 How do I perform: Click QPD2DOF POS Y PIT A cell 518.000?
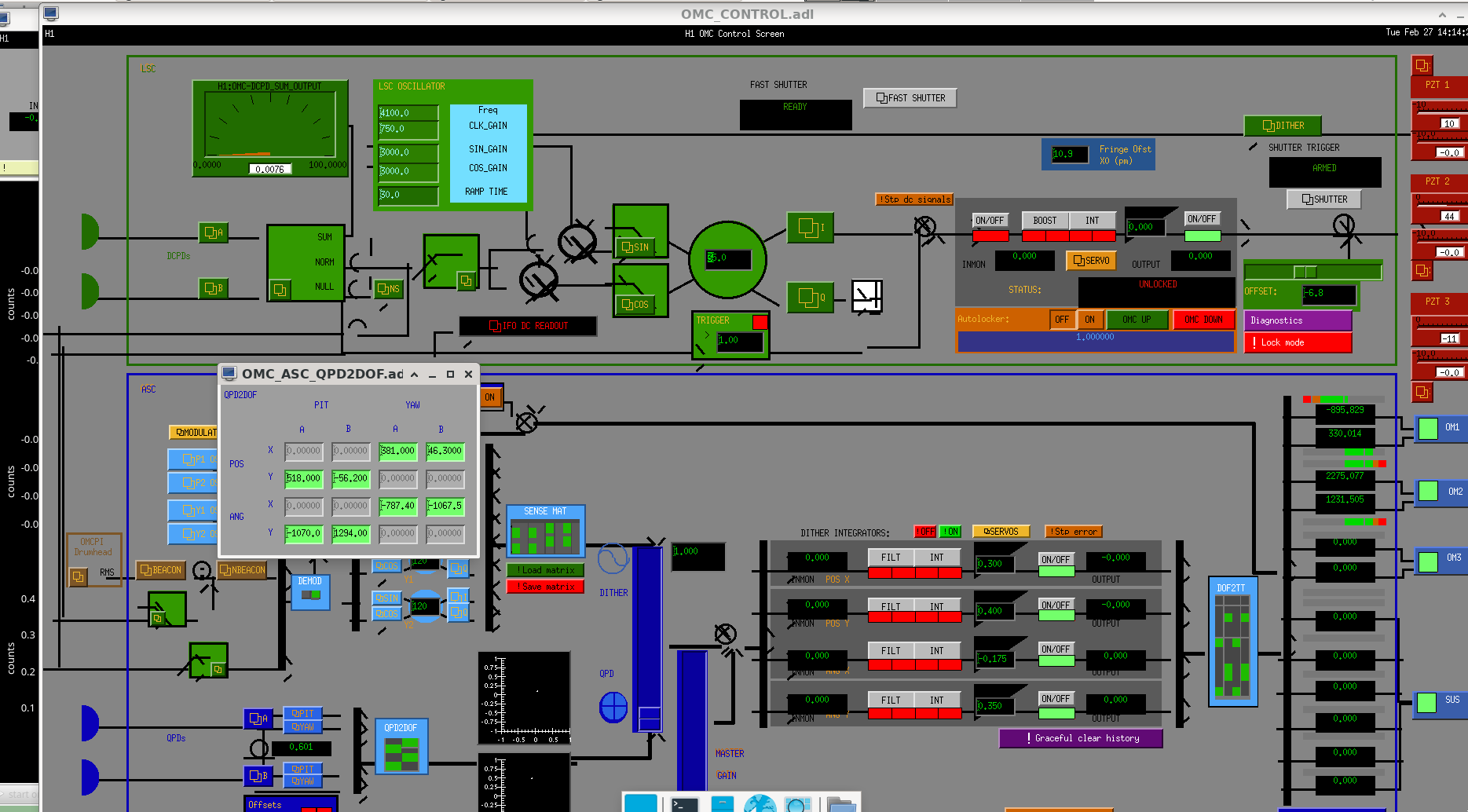[304, 478]
